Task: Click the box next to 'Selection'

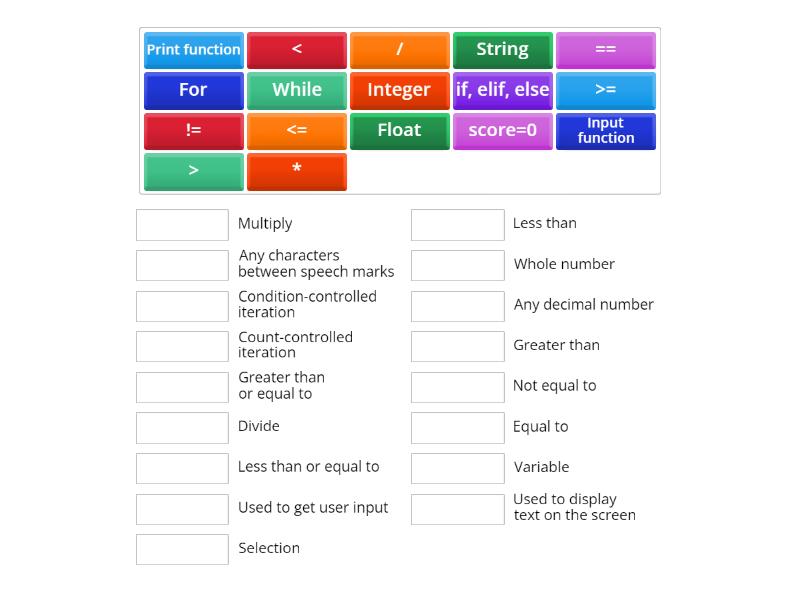Action: pyautogui.click(x=182, y=549)
